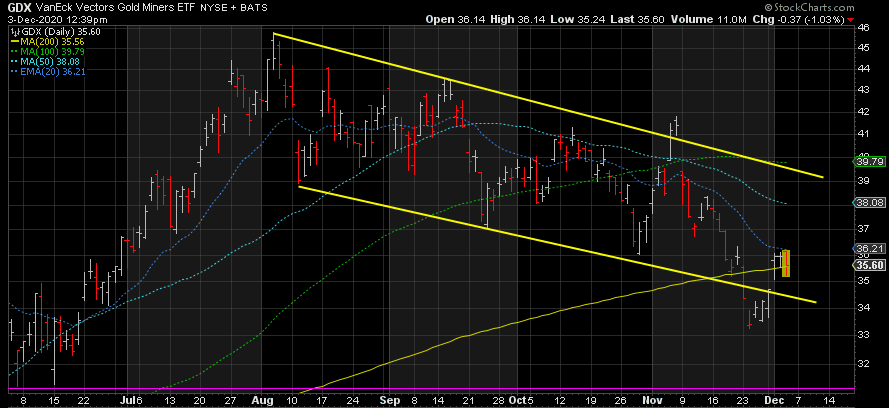The image size is (889, 408).
Task: Click the green dotted marker for MA(100)
Action: 16,52
